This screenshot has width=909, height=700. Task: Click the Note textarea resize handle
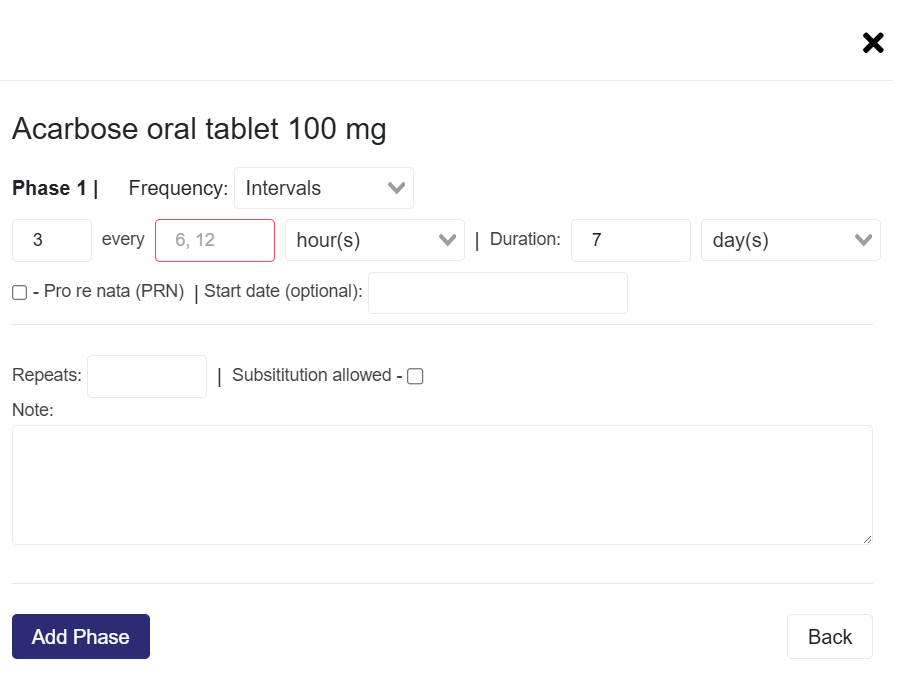pyautogui.click(x=866, y=538)
